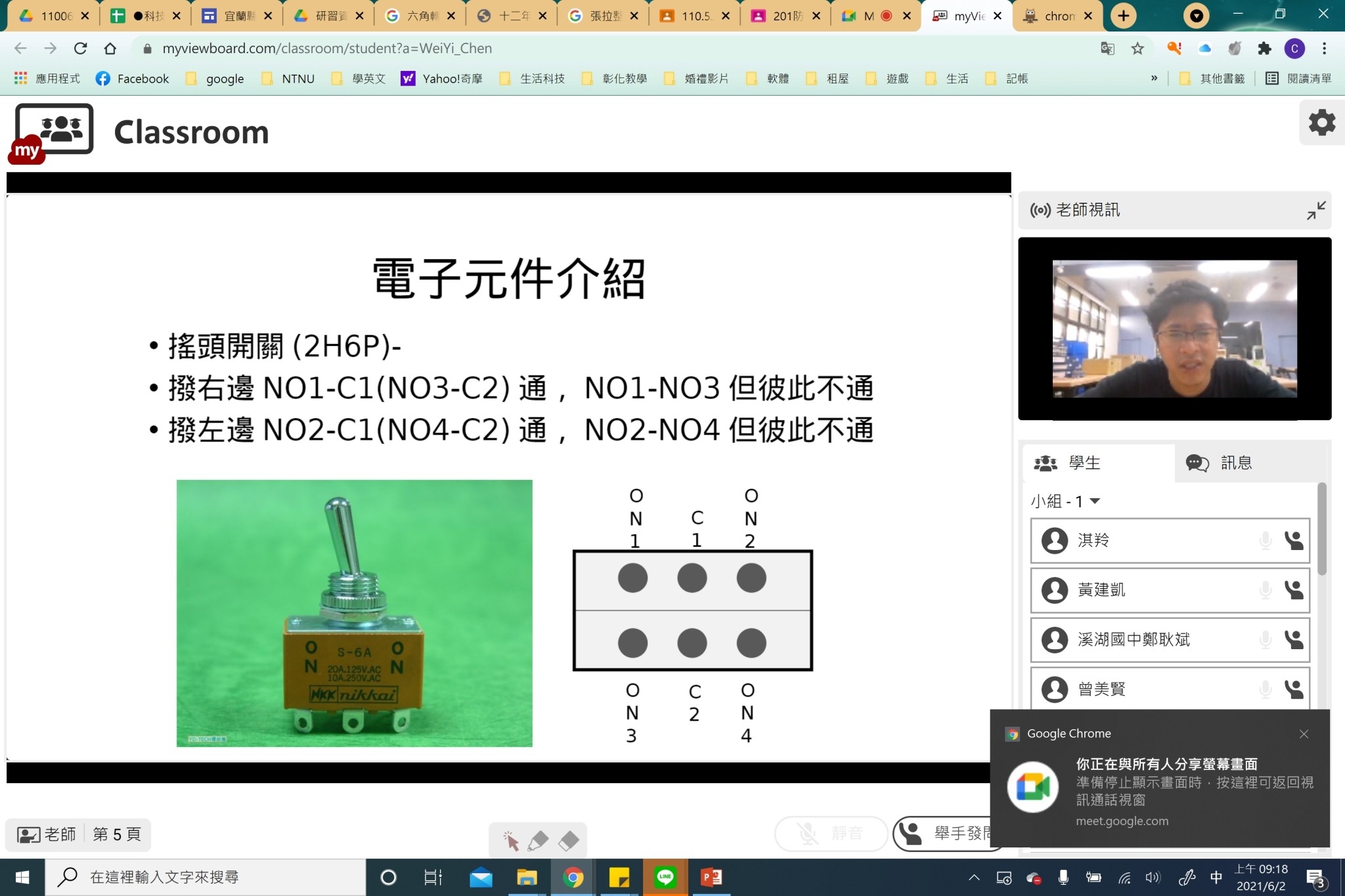Select the pointer cursor tool
1345x896 pixels.
[x=511, y=841]
